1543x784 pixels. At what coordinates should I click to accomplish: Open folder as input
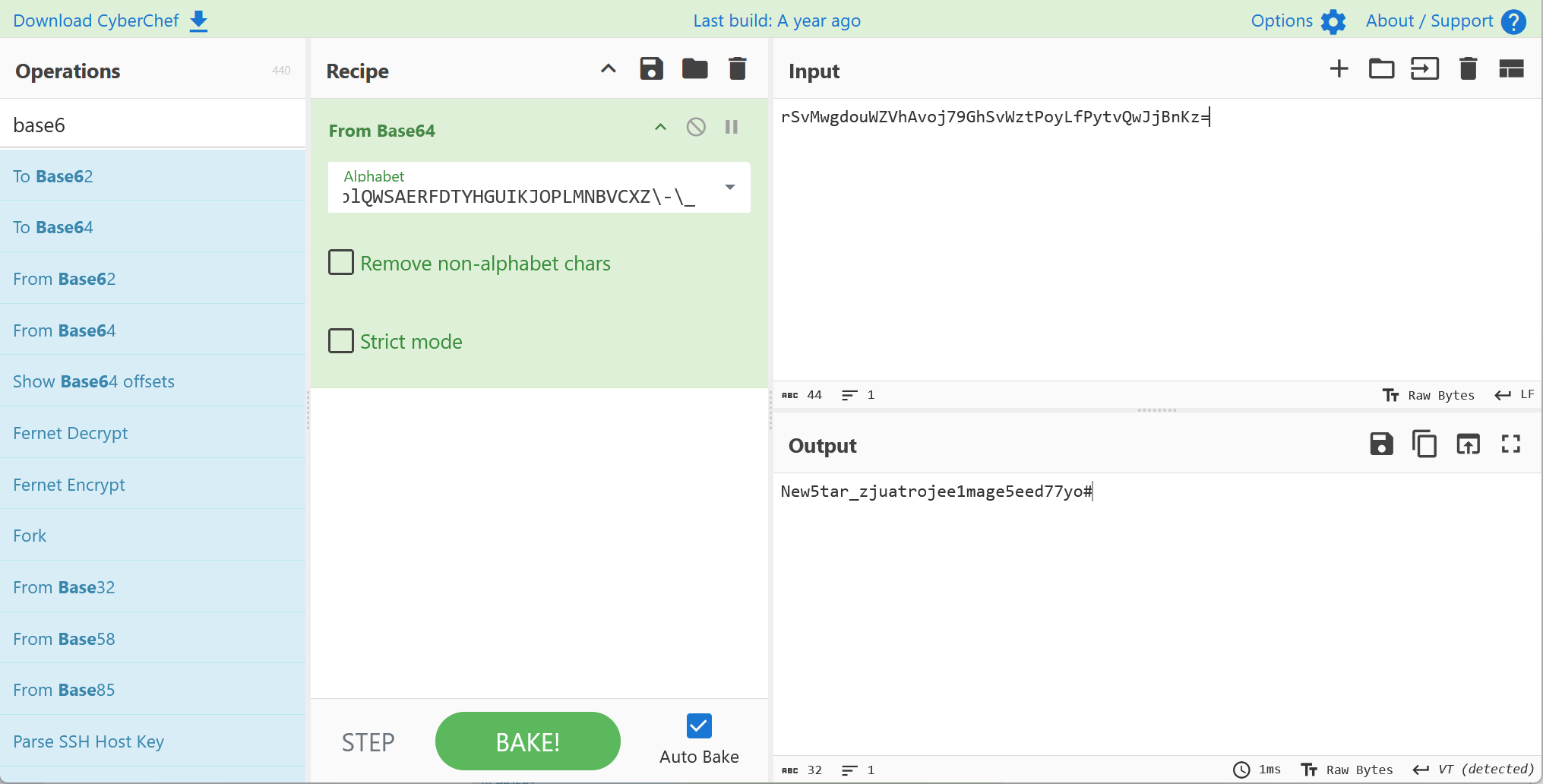tap(1381, 69)
